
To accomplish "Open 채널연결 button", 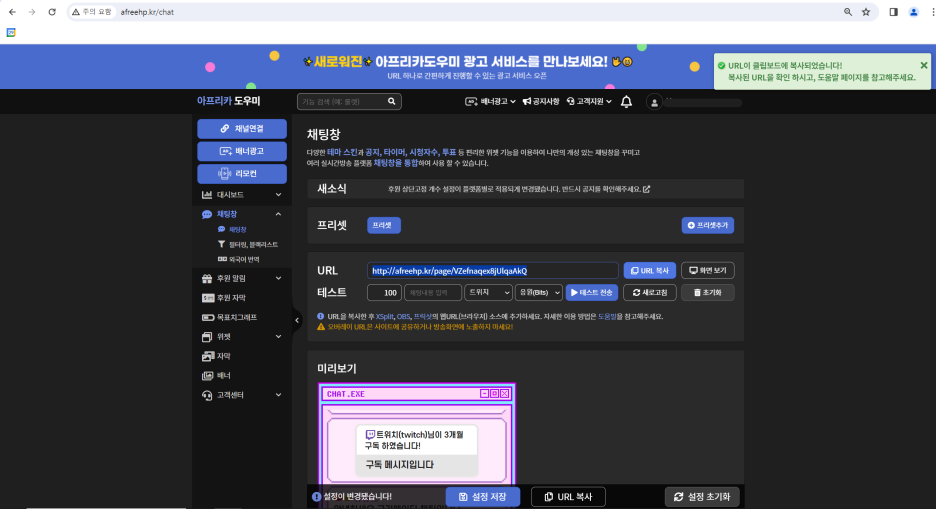I will 242,129.
